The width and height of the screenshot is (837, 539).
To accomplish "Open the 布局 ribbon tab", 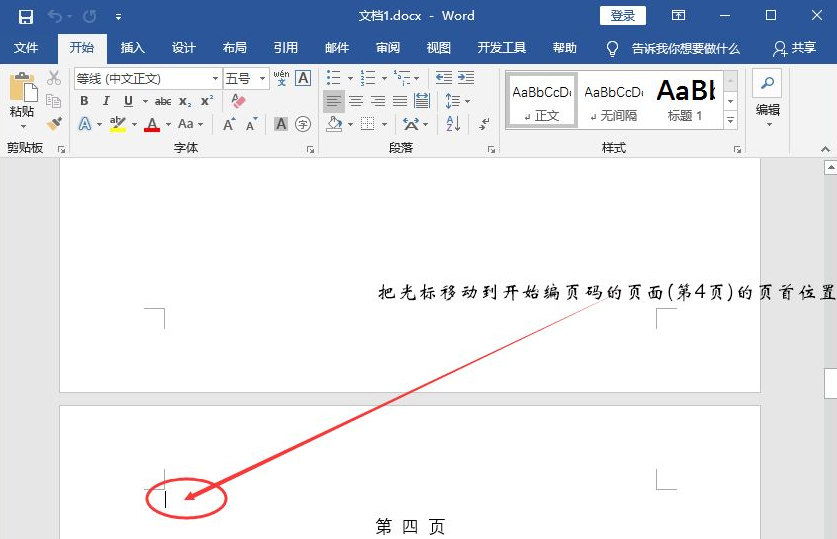I will pyautogui.click(x=234, y=48).
